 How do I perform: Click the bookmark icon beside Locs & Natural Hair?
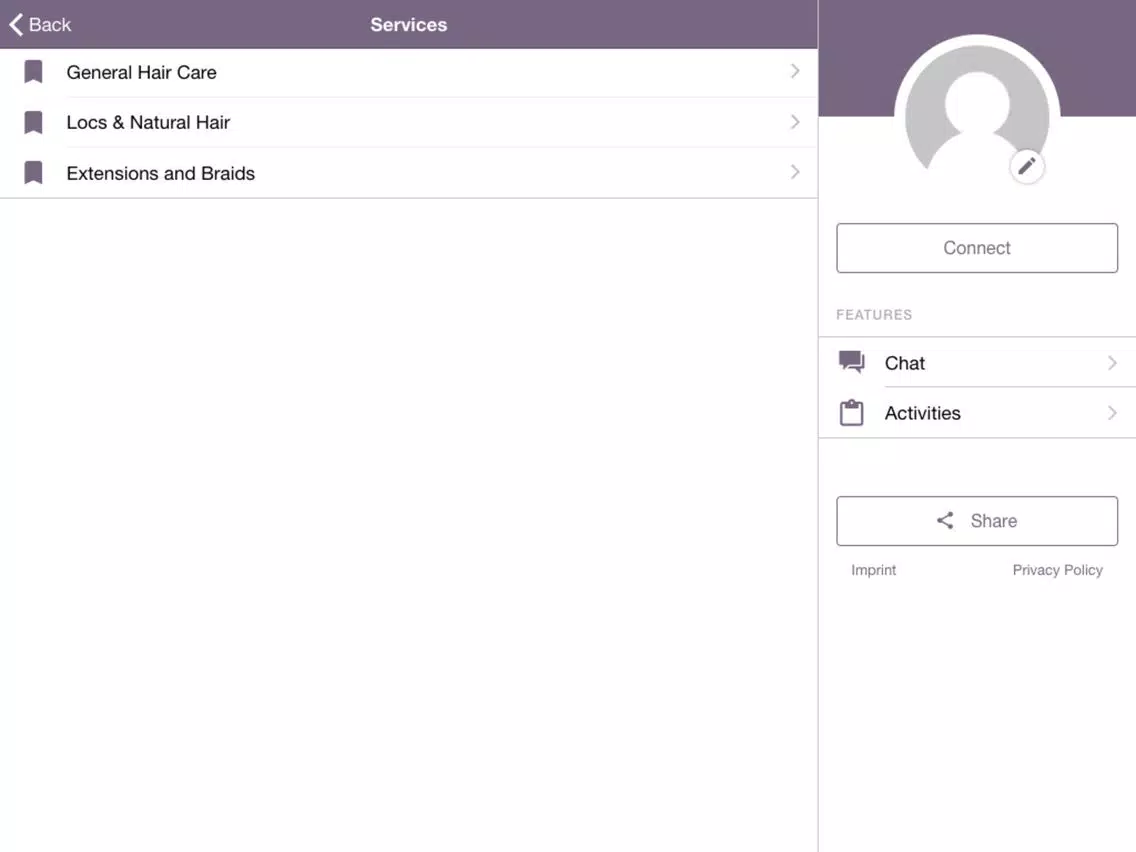[x=33, y=122]
